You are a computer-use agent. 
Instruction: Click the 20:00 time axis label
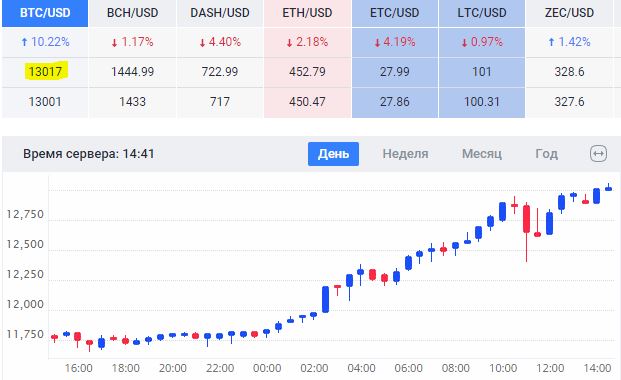point(173,368)
